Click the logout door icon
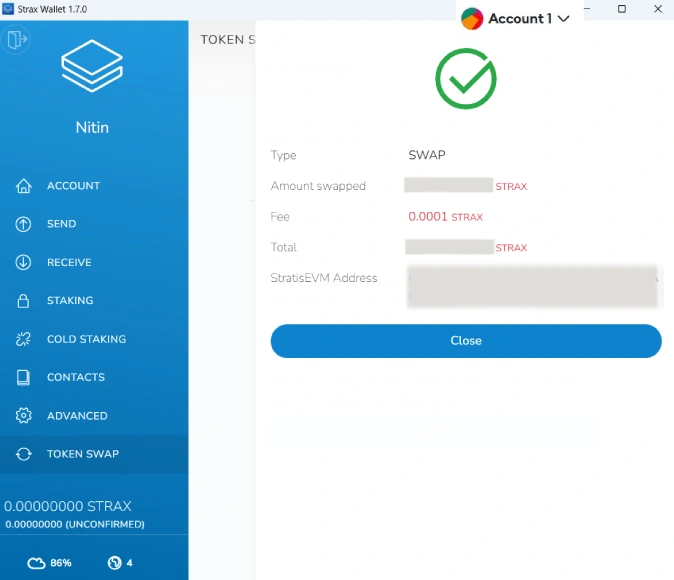This screenshot has width=674, height=580. click(16, 40)
